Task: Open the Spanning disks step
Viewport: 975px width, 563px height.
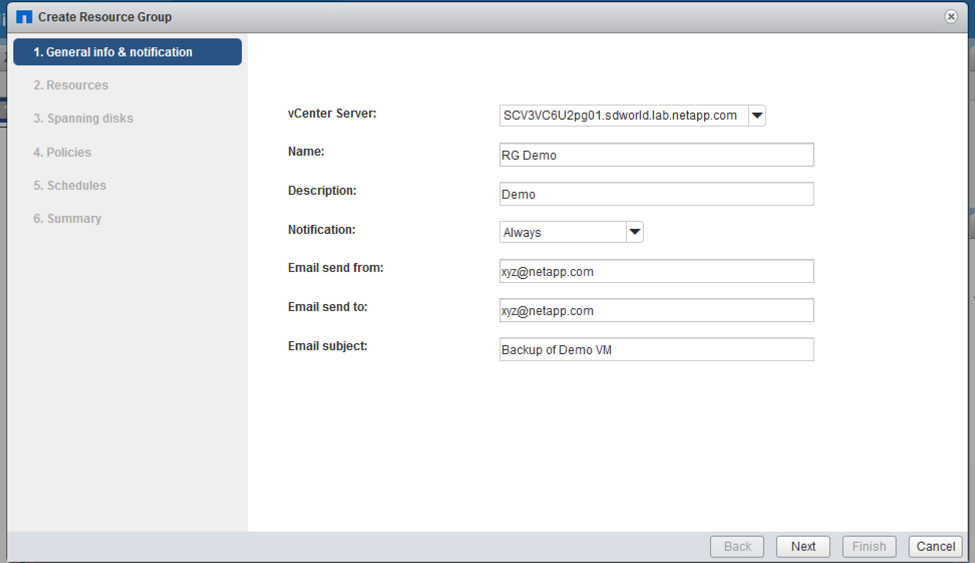Action: tap(83, 119)
